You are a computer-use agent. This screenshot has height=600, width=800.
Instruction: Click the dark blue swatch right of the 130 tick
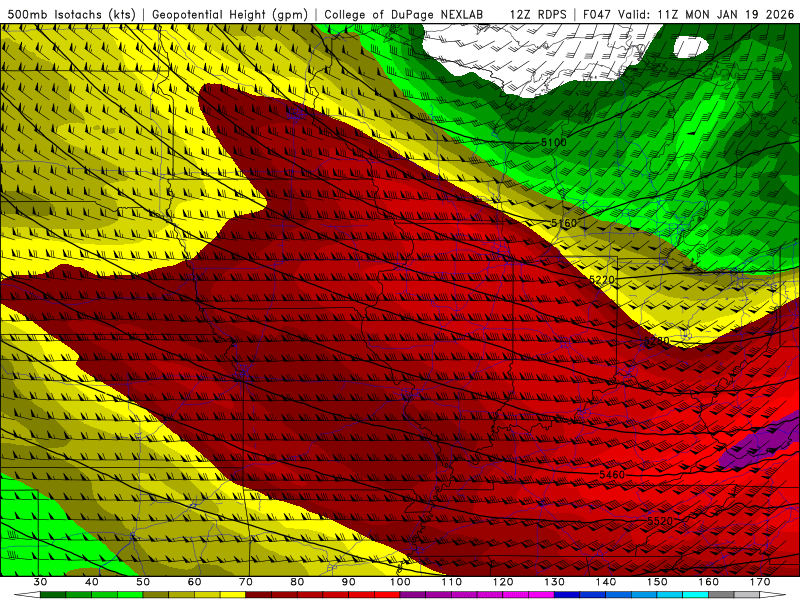[567, 595]
